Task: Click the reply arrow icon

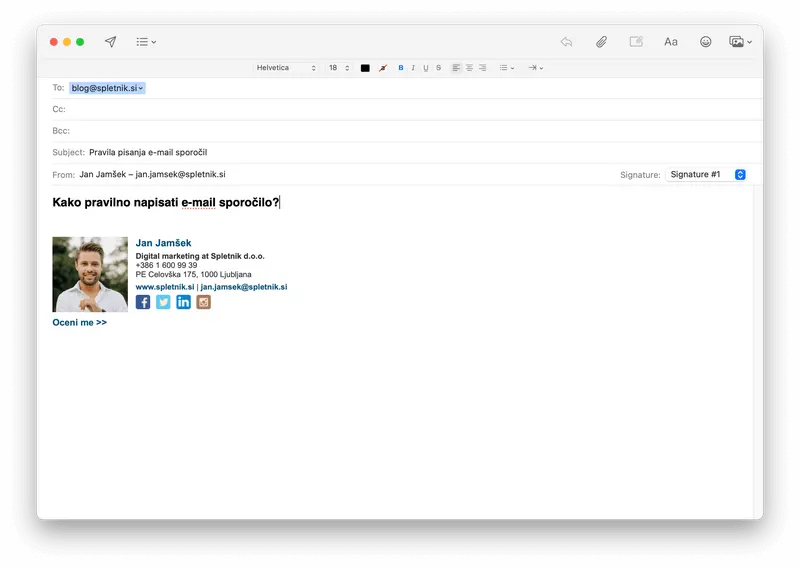Action: (566, 42)
